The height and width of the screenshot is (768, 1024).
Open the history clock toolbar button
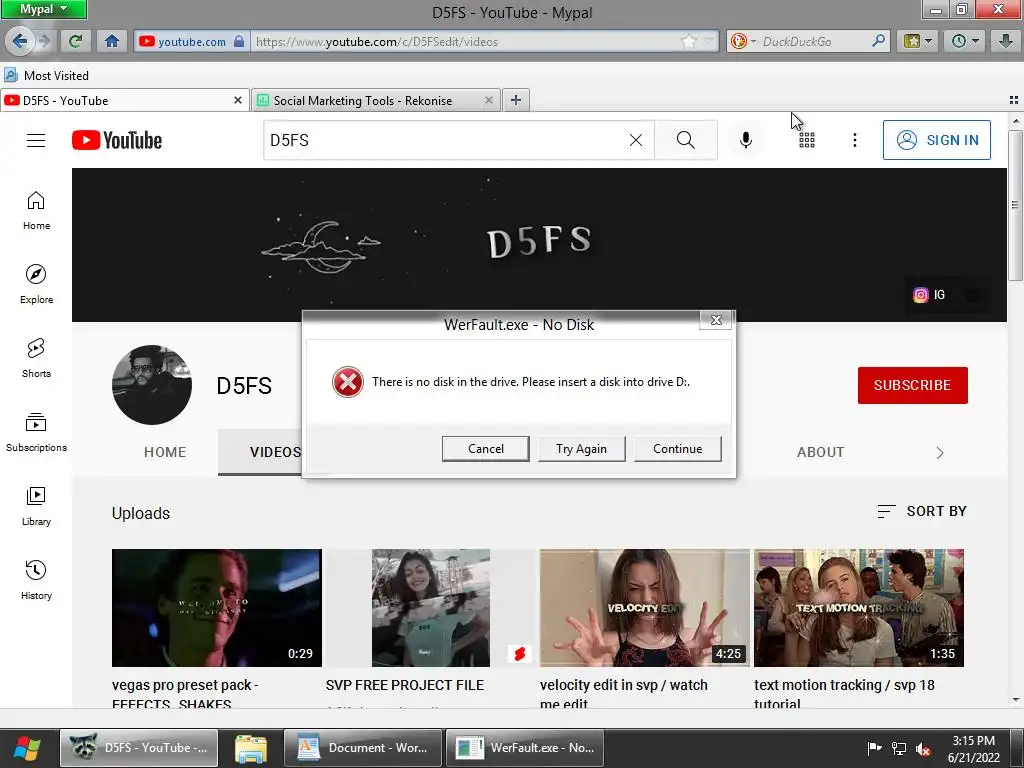(x=965, y=41)
